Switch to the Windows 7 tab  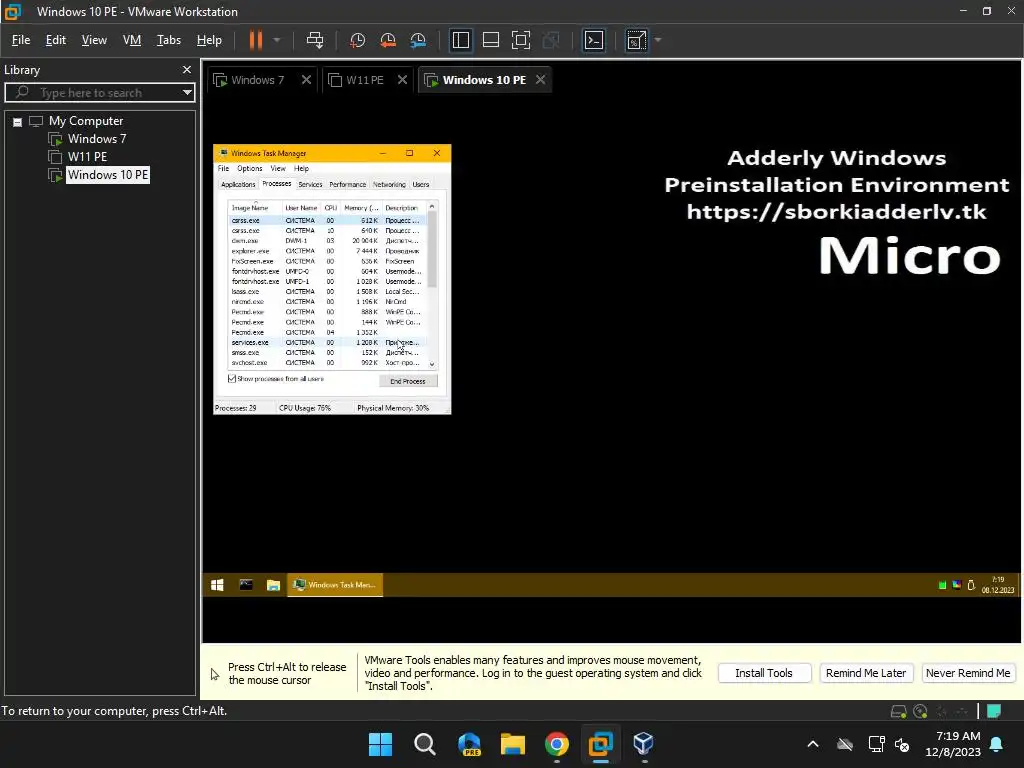[x=257, y=80]
